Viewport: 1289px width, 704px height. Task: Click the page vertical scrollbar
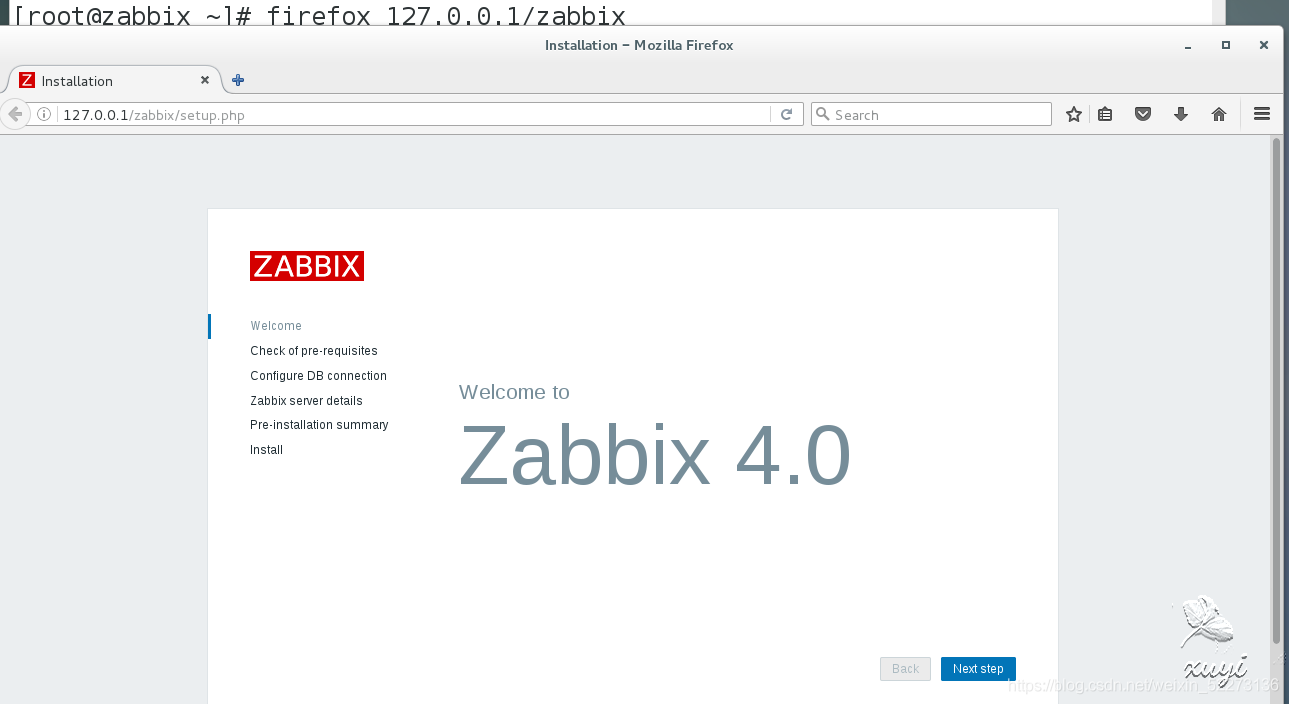(x=1276, y=391)
